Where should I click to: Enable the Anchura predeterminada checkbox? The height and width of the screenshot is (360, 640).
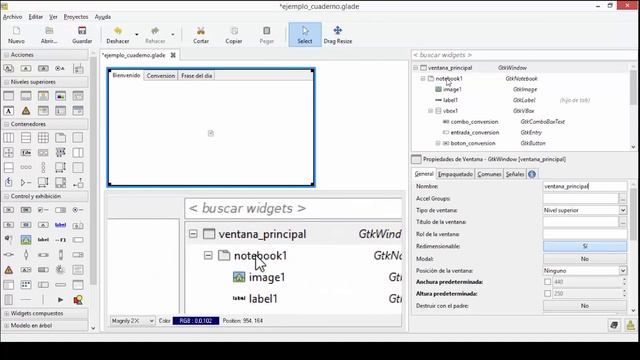click(x=547, y=282)
